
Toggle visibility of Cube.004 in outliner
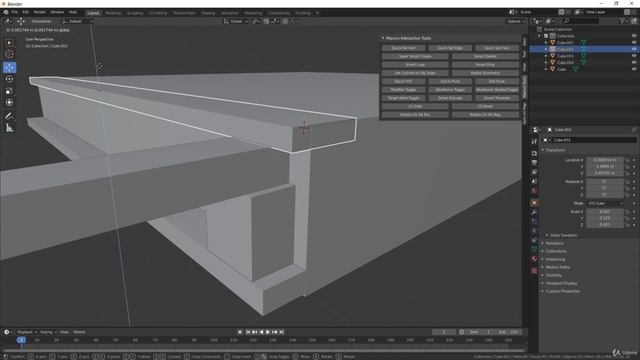pos(634,62)
